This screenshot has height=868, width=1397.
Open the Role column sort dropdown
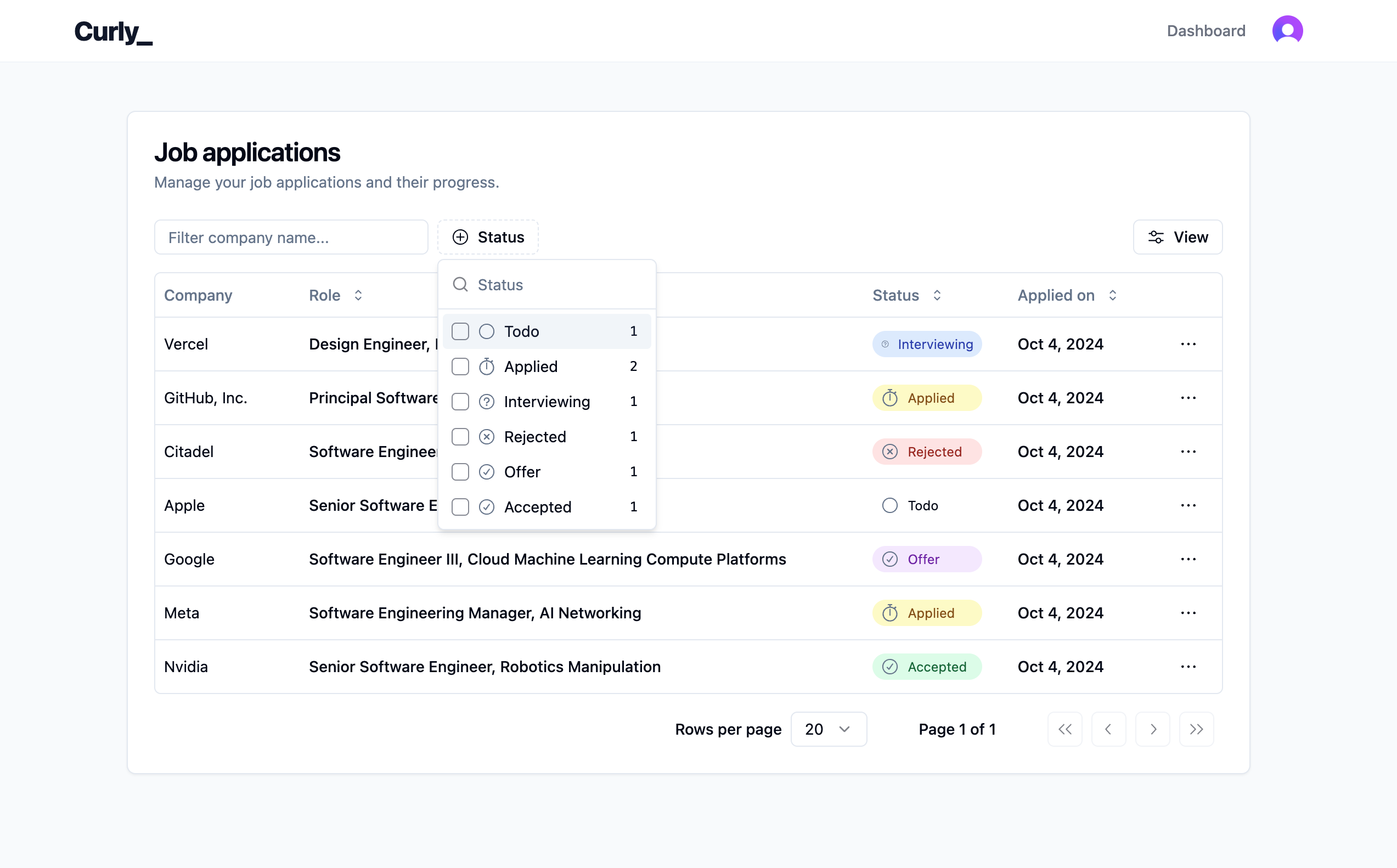[x=358, y=295]
